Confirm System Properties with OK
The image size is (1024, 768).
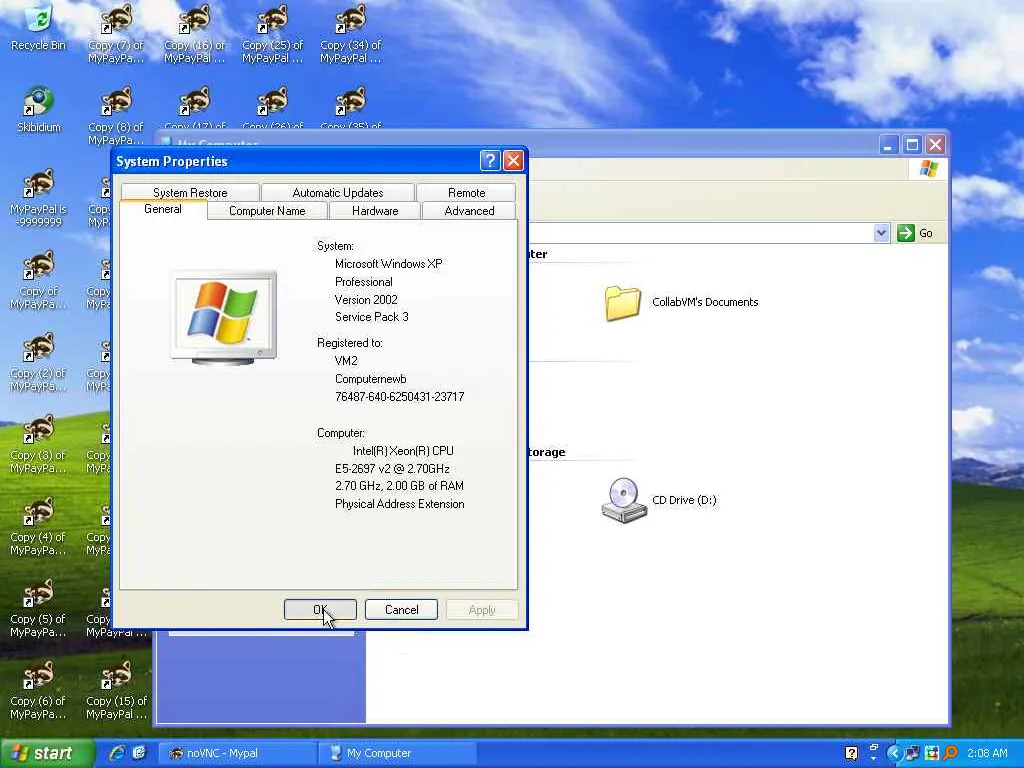320,609
